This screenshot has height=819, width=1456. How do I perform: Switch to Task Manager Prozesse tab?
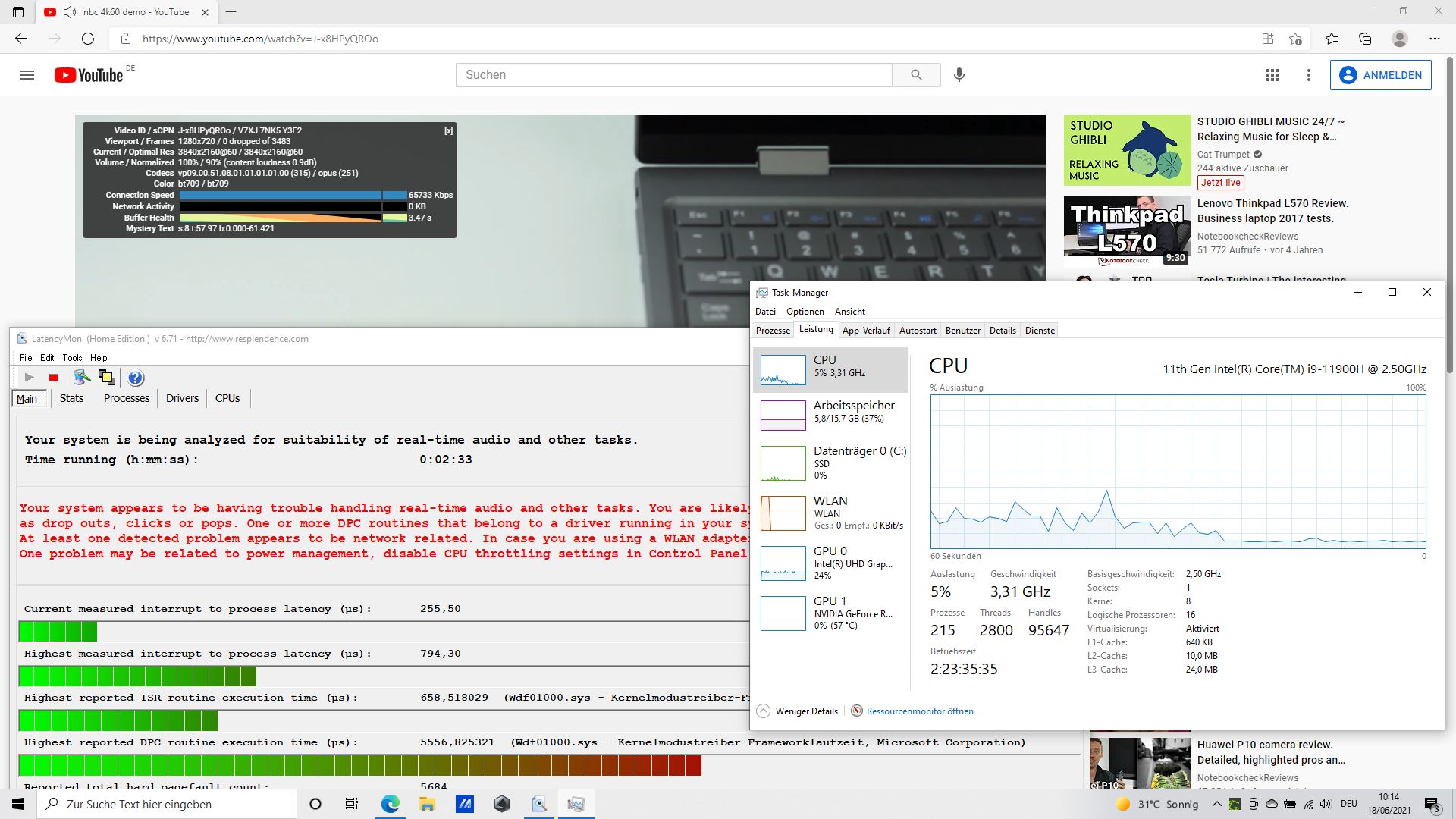(773, 331)
